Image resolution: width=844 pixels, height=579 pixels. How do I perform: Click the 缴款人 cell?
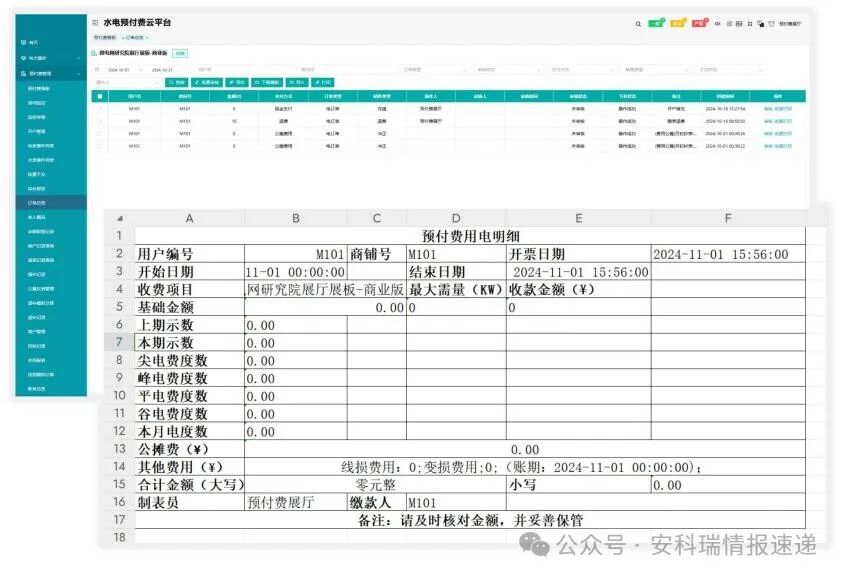377,502
